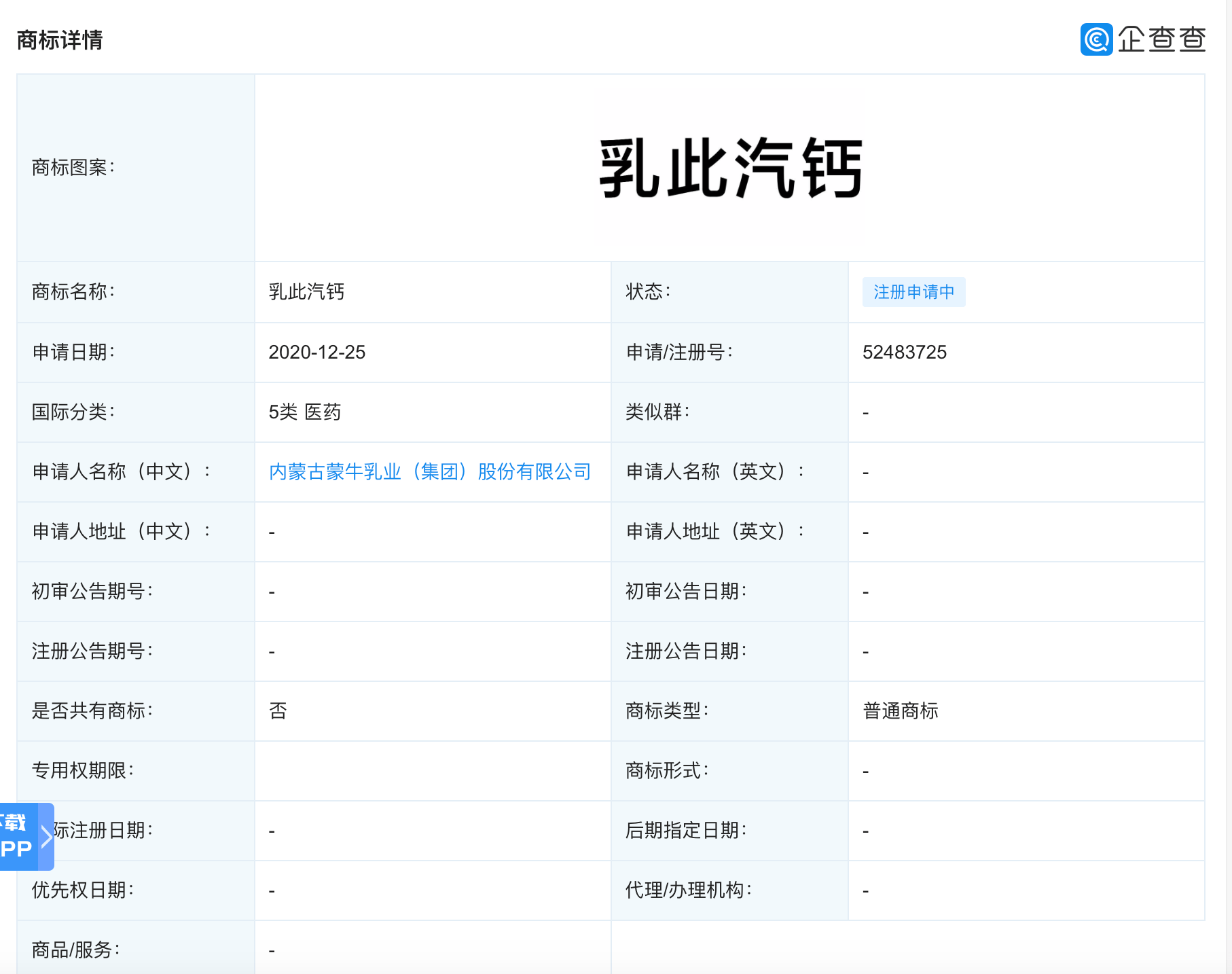Click the 申请人地址（英文） label
This screenshot has width=1232, height=974.
715,531
